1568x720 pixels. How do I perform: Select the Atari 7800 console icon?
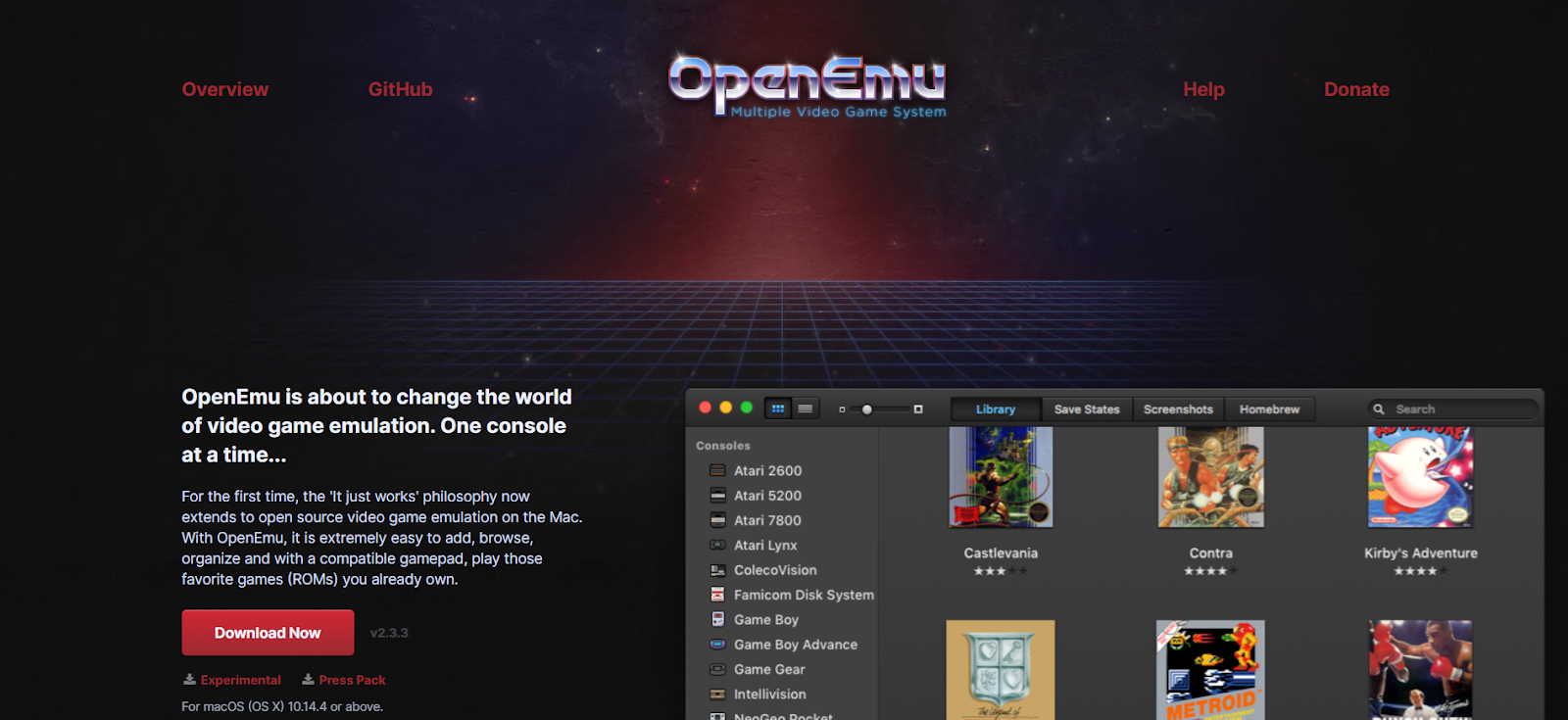pyautogui.click(x=717, y=520)
